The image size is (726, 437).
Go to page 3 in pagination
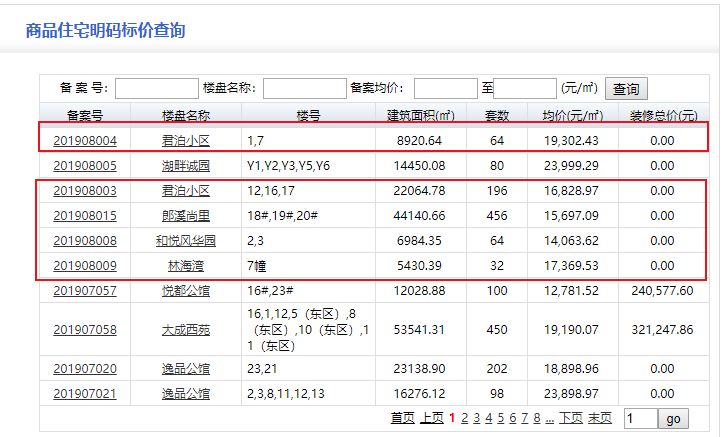[x=477, y=418]
